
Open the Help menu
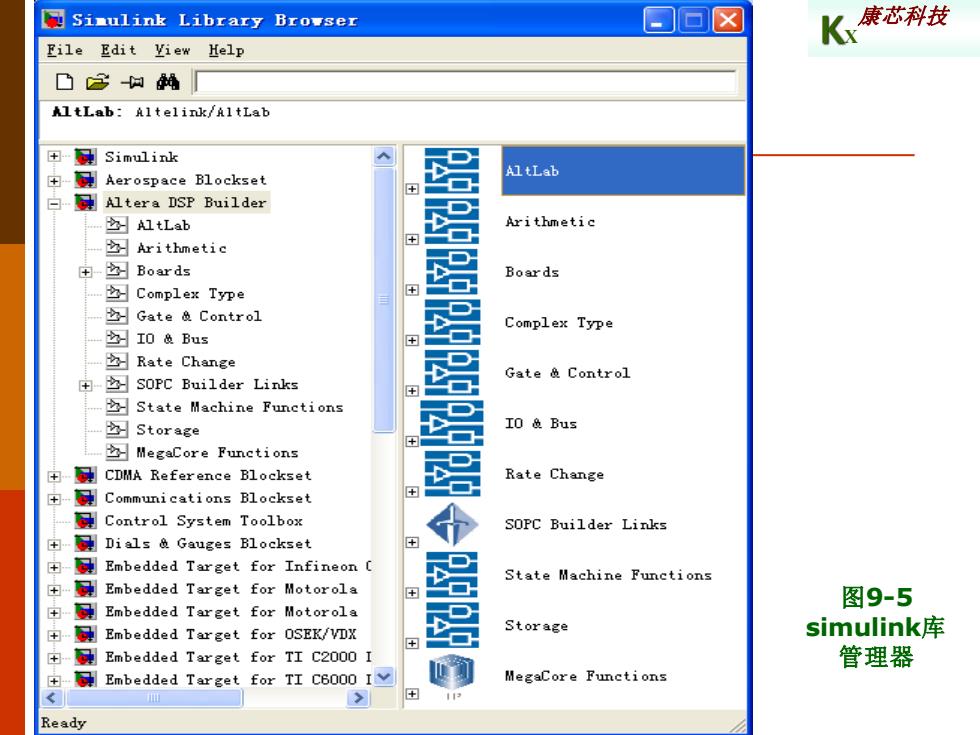226,50
